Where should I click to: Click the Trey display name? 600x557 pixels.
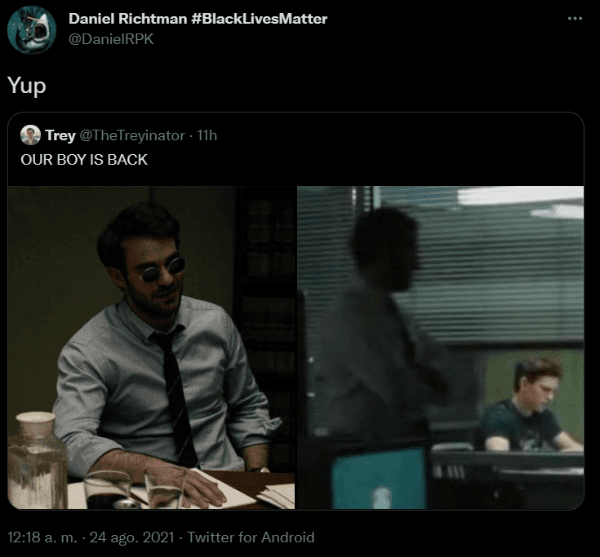point(60,135)
